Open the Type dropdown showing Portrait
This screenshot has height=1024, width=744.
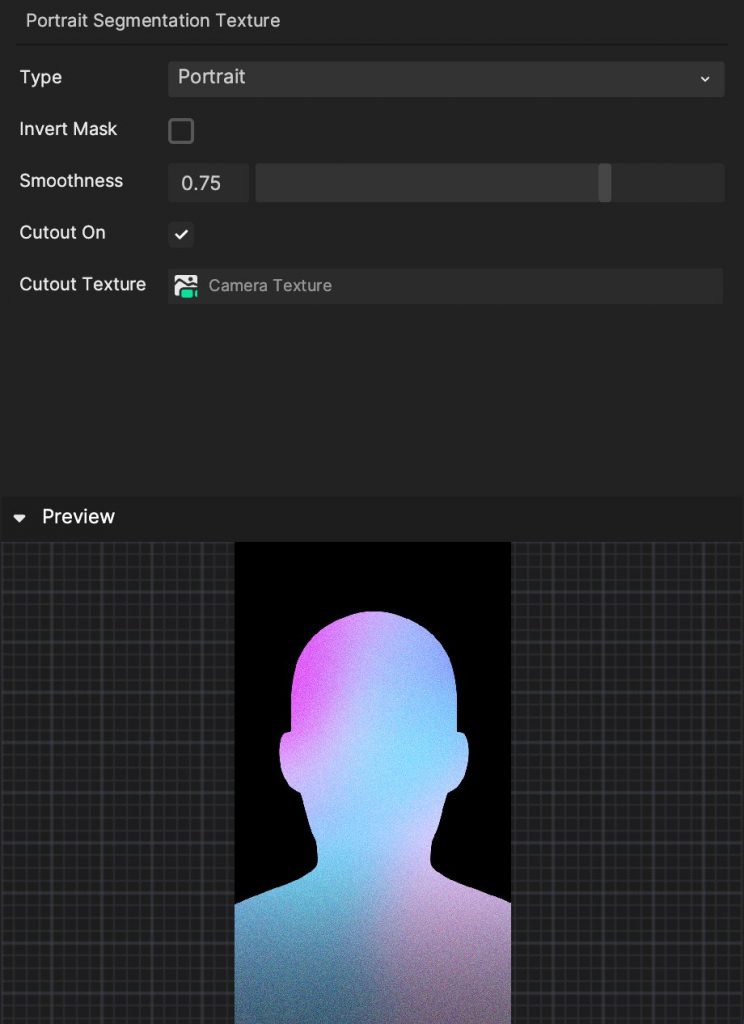tap(445, 78)
